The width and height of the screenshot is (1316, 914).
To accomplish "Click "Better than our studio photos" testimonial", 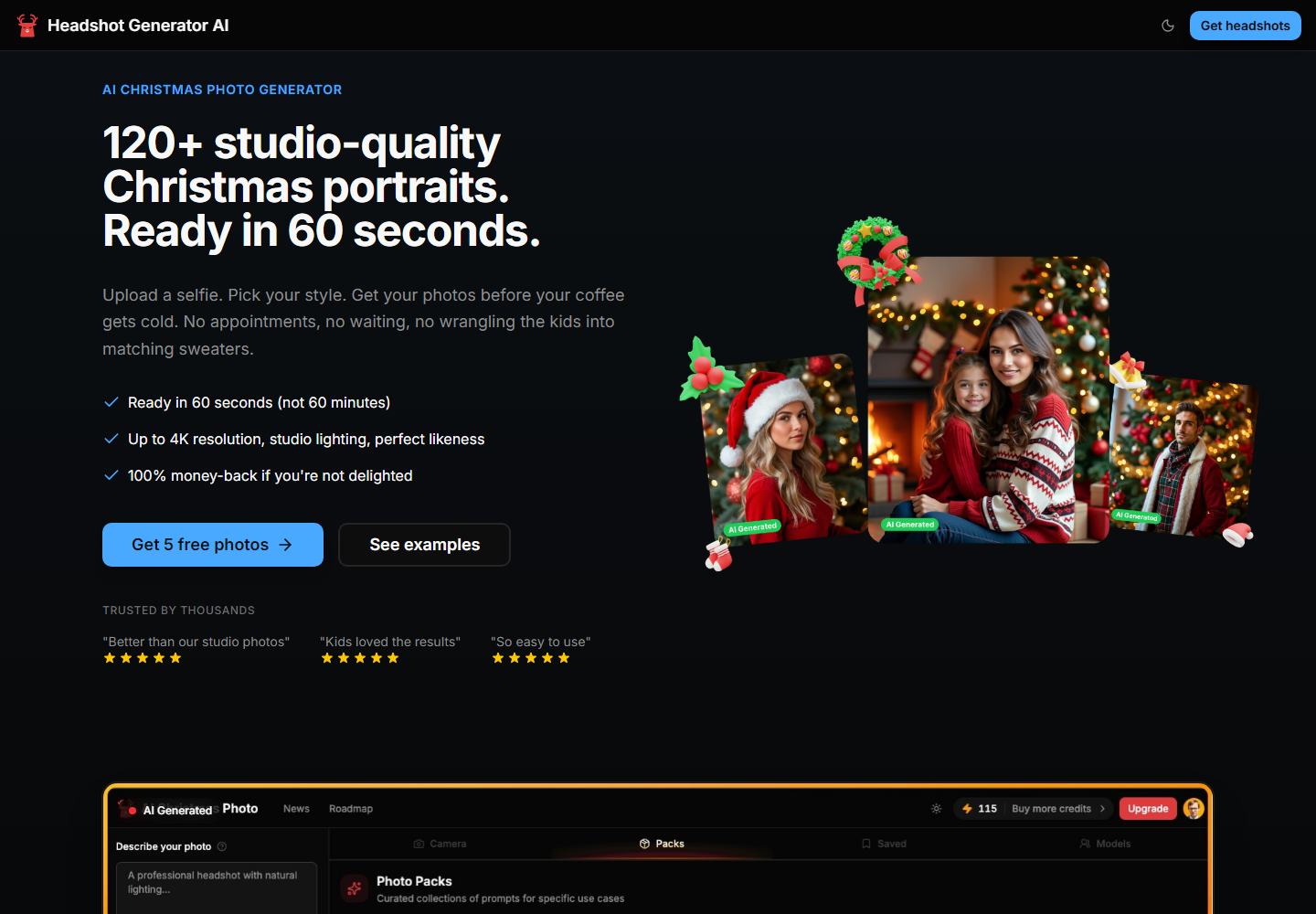I will click(196, 642).
